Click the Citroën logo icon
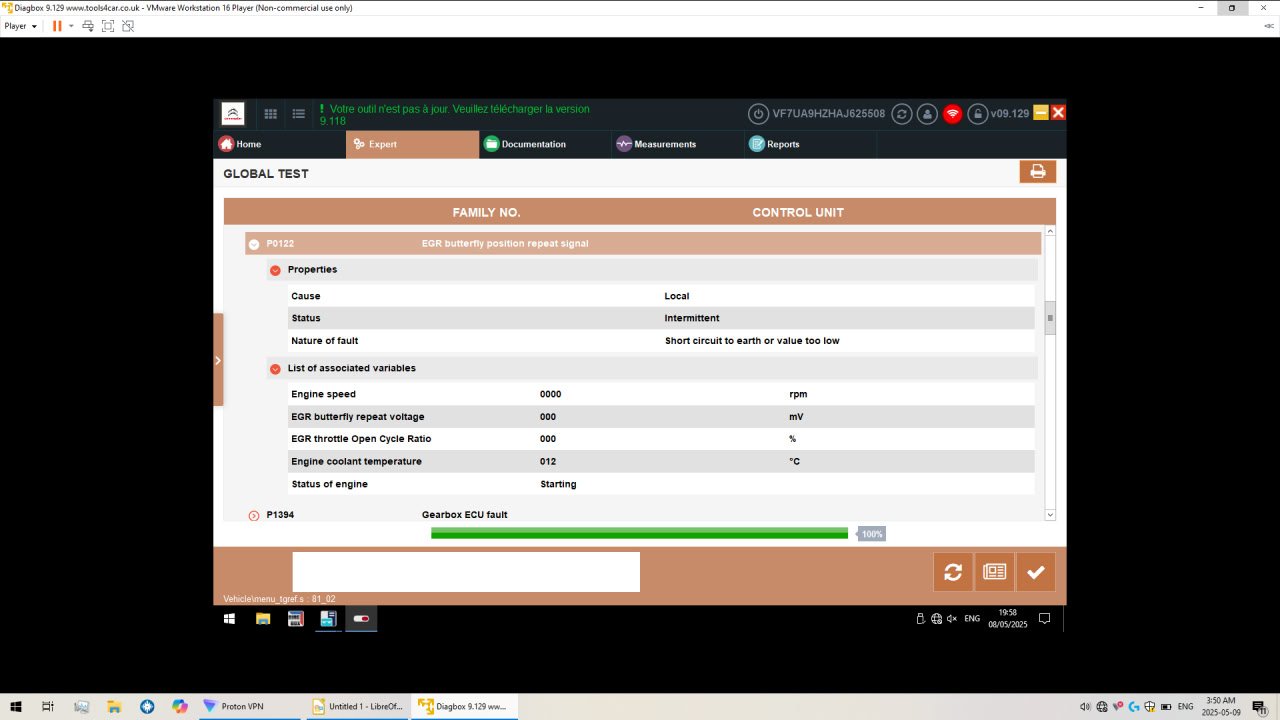 (232, 114)
